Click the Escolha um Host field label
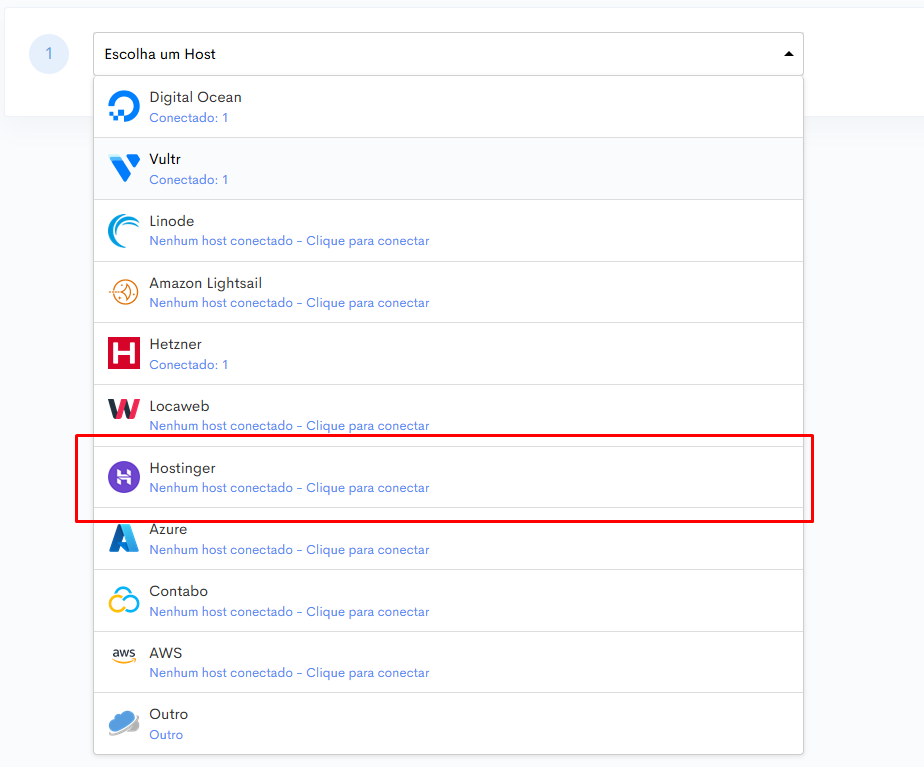This screenshot has height=767, width=924. [160, 54]
